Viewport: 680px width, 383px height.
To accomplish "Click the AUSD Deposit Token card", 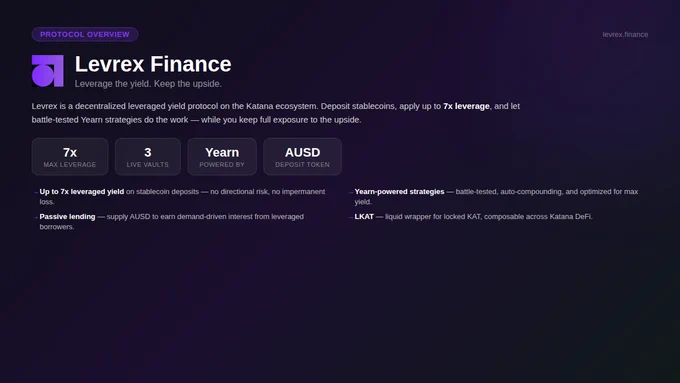I will (302, 157).
